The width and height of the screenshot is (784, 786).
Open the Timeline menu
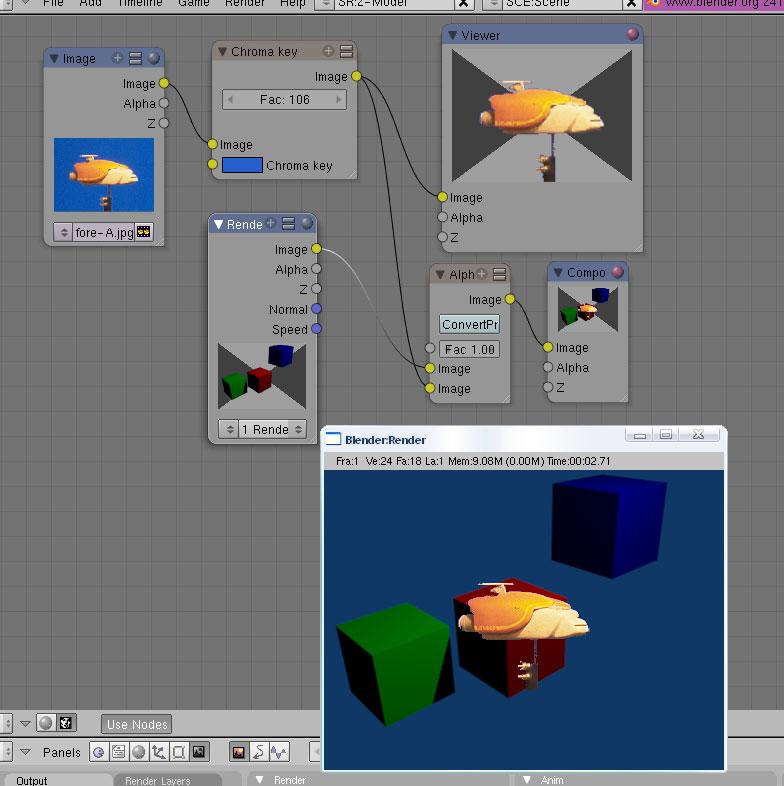click(x=140, y=4)
